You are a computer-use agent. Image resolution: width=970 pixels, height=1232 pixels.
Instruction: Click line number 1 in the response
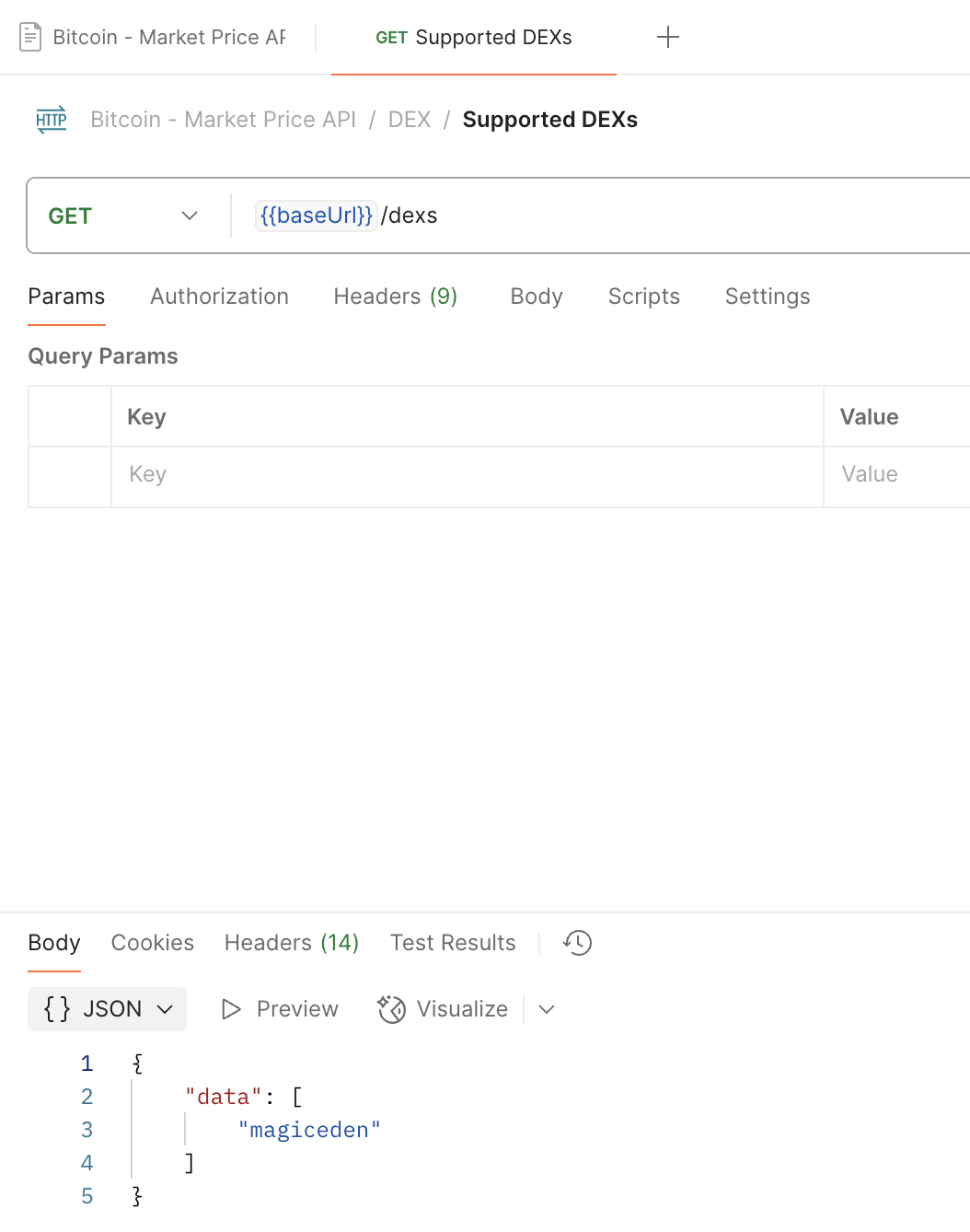click(x=87, y=1063)
